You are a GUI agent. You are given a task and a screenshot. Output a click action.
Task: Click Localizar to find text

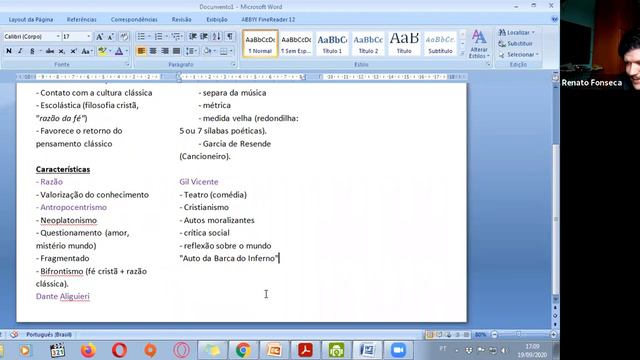click(x=516, y=32)
